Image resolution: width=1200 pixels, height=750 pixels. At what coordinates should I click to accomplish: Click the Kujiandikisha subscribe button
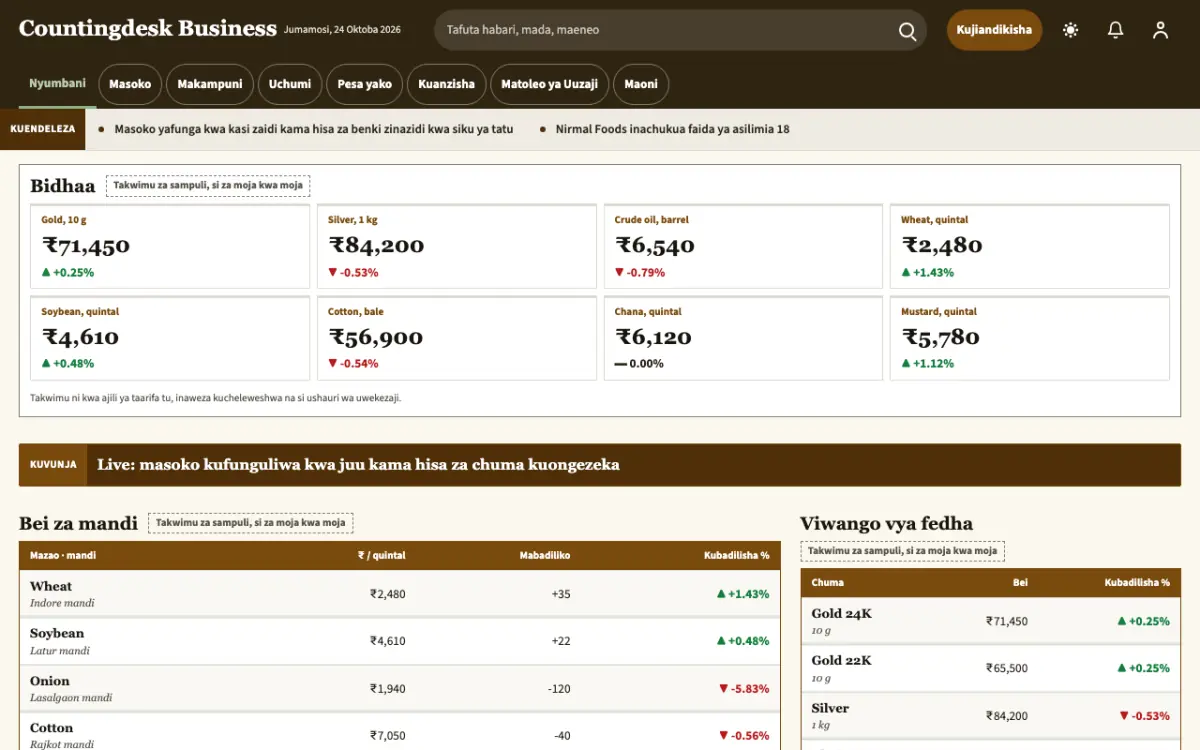(x=994, y=30)
